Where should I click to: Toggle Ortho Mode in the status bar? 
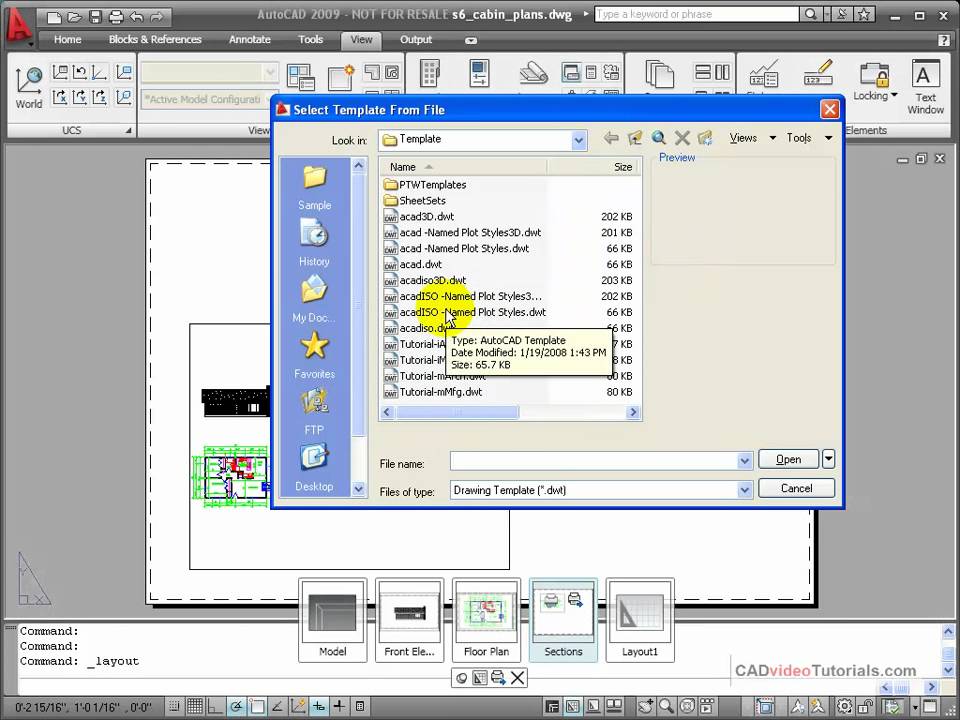(x=215, y=707)
